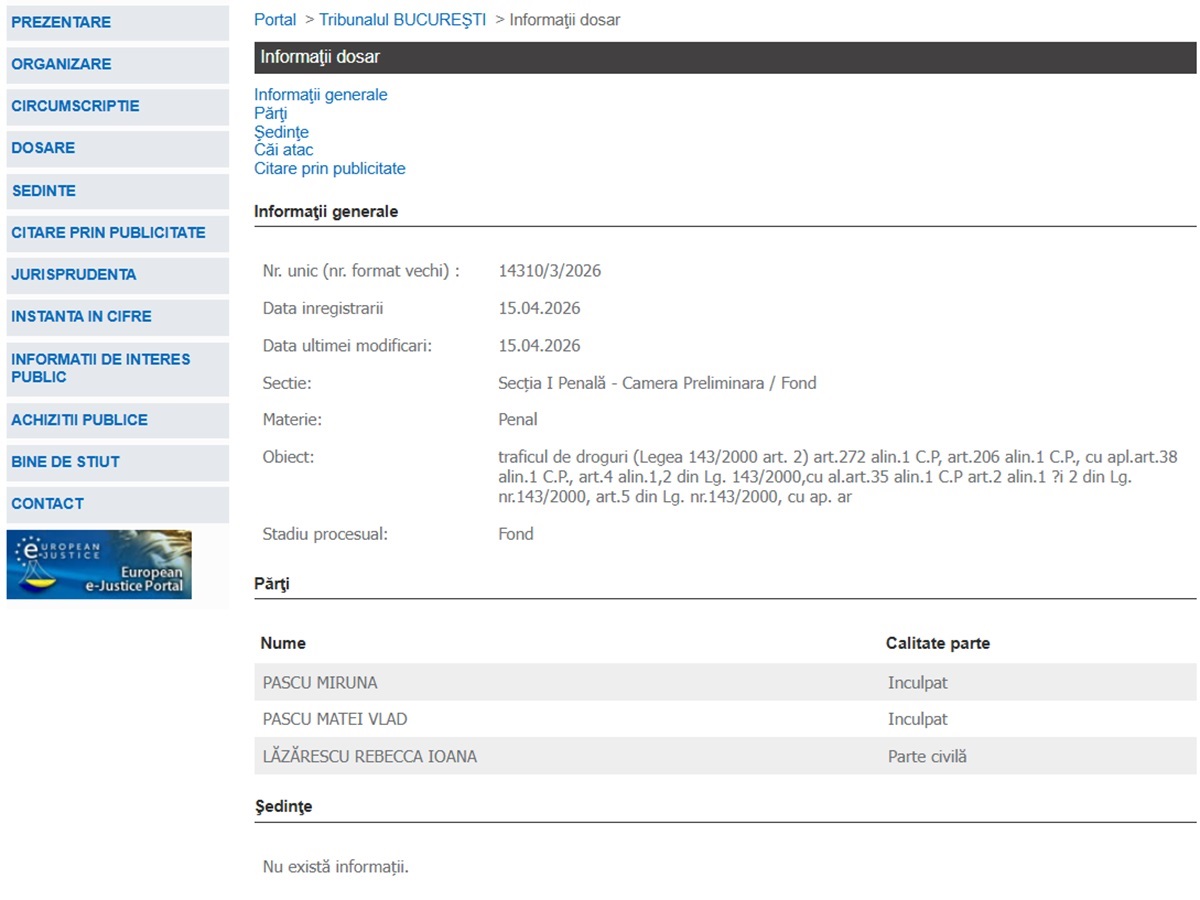Viewport: 1200px width, 900px height.
Task: Click the Ședințe section heading
Action: pos(284,807)
